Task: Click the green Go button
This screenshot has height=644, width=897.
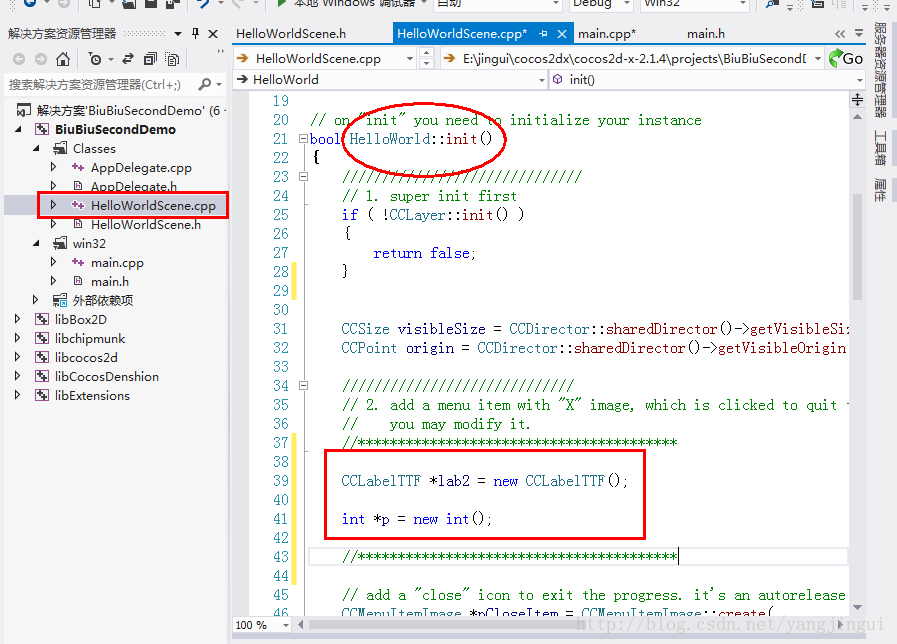Action: coord(846,58)
